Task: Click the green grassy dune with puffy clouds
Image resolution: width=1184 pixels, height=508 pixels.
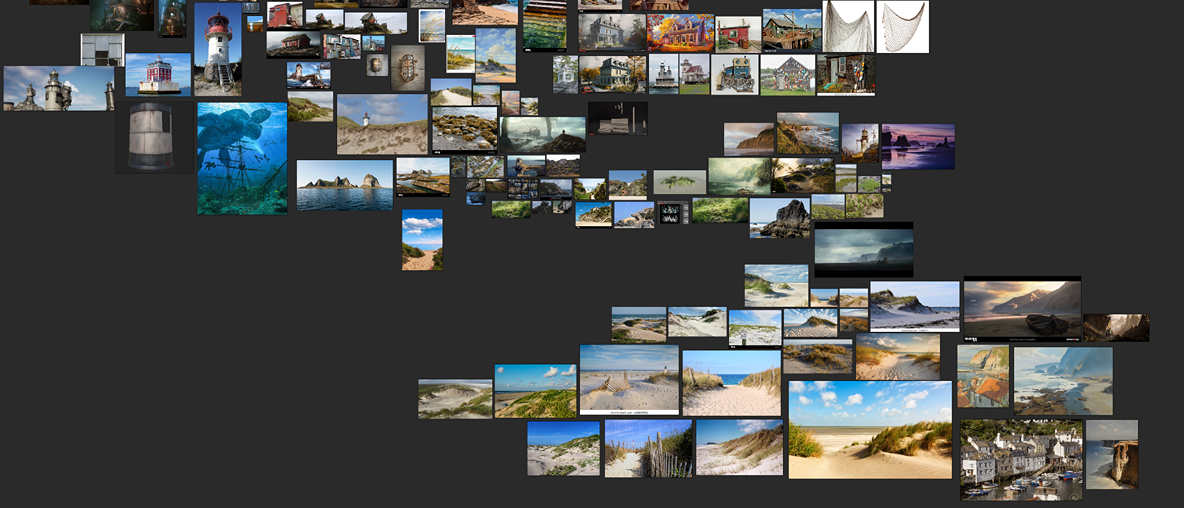Action: click(x=535, y=391)
